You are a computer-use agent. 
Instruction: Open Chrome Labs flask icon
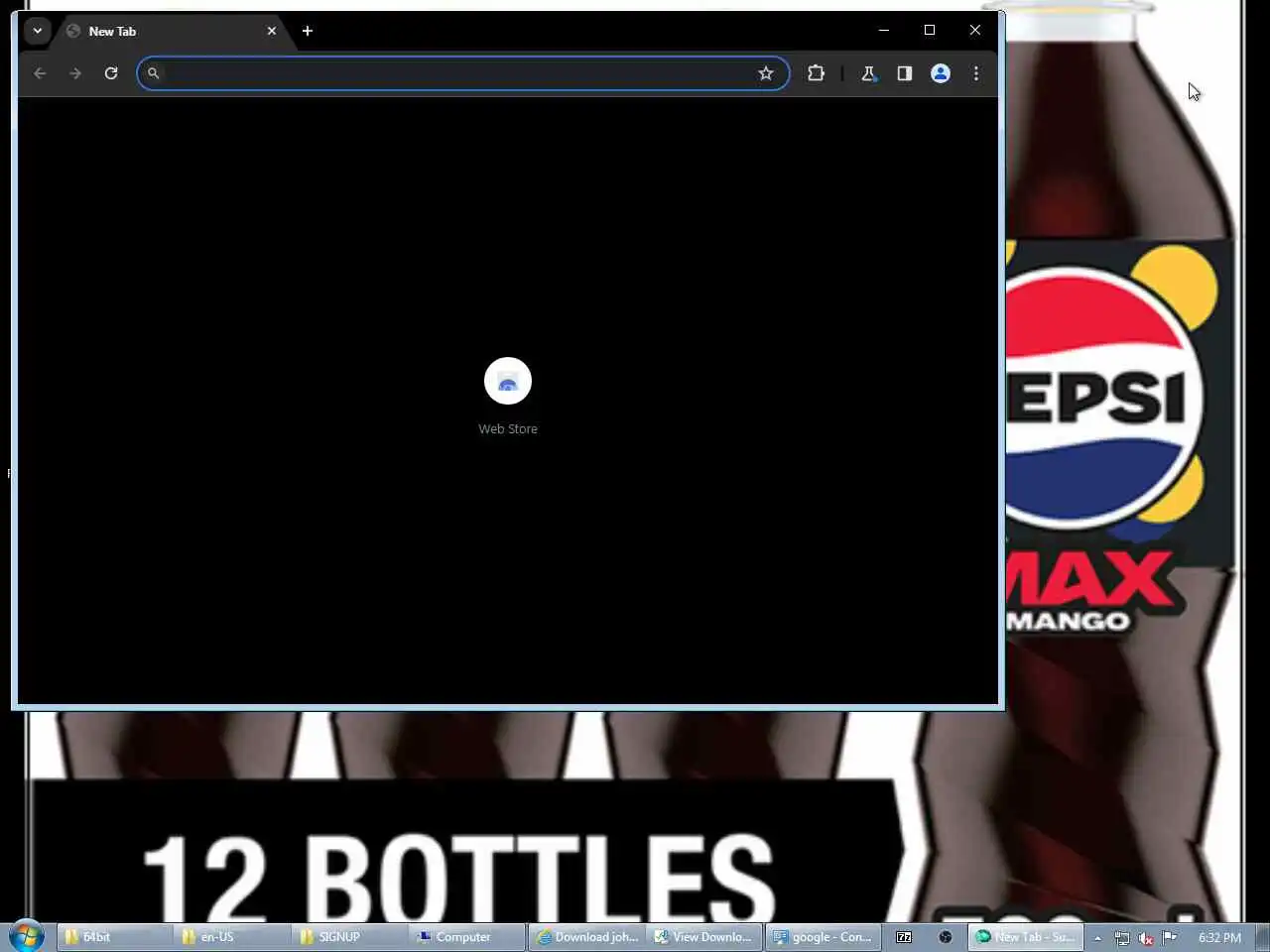tap(868, 73)
